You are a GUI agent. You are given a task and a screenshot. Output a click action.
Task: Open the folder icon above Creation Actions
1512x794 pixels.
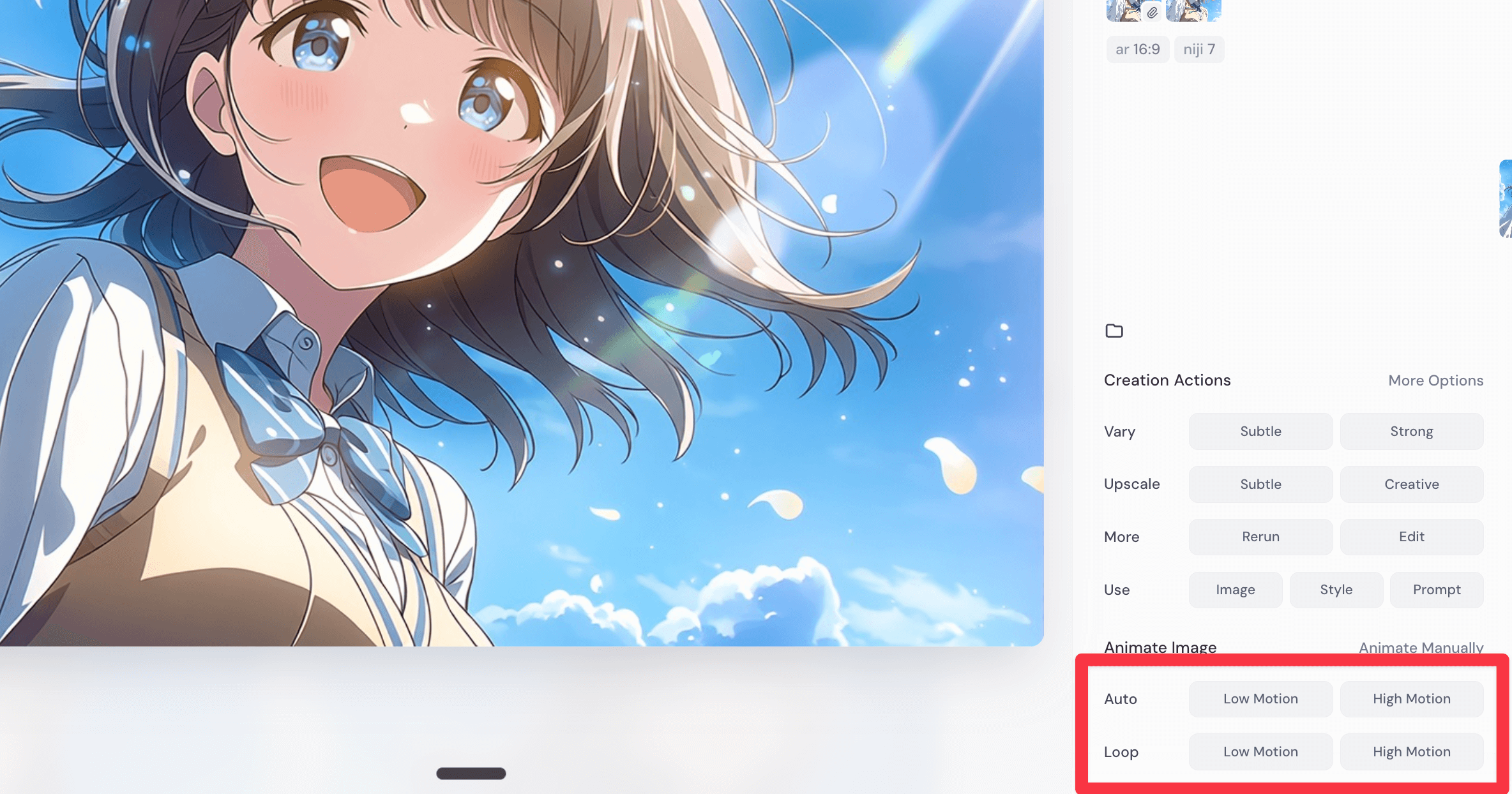tap(1115, 331)
